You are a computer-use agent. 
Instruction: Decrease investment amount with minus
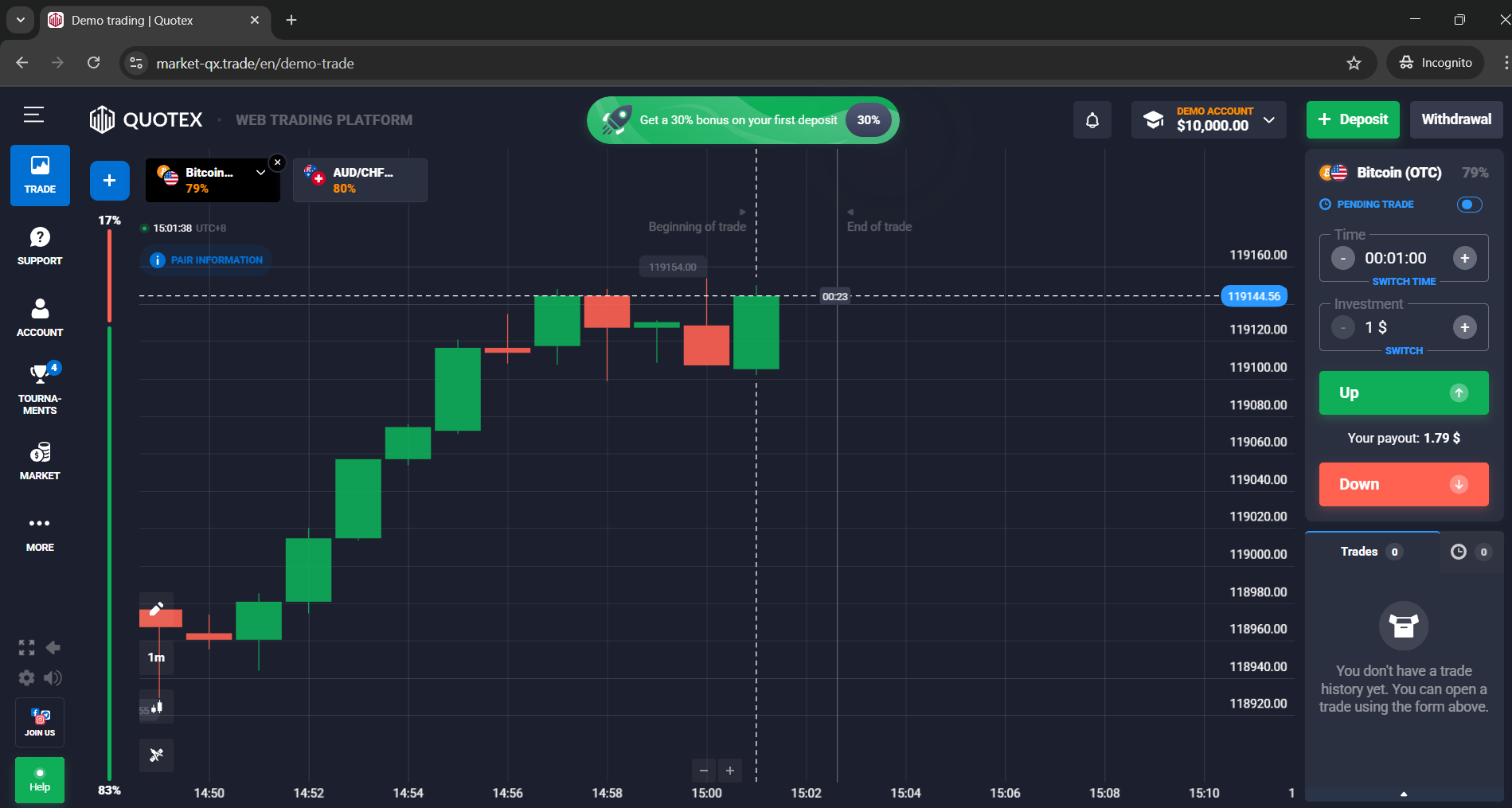pos(1343,327)
